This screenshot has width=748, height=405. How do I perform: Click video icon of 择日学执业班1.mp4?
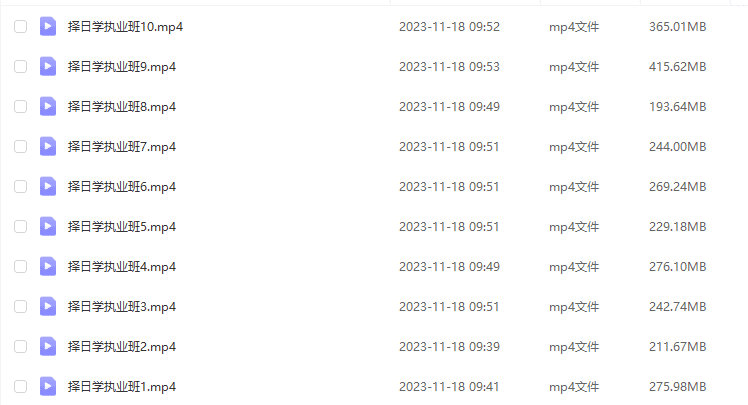pos(48,386)
